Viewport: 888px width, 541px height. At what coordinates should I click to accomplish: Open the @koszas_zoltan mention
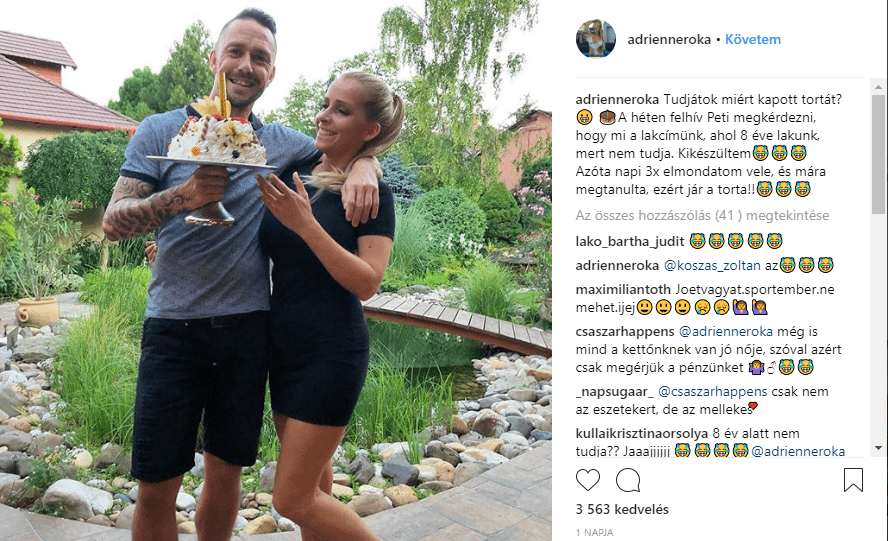[x=712, y=265]
